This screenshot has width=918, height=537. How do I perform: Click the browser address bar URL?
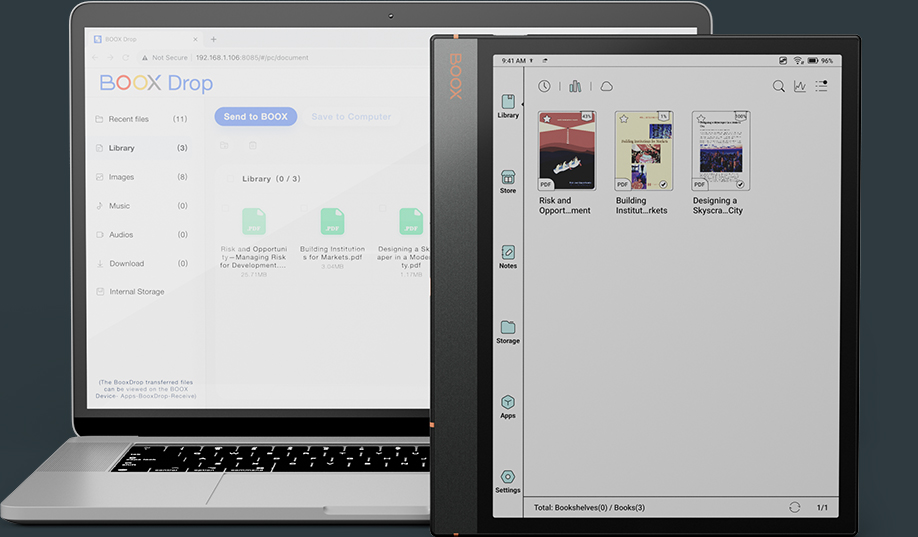(251, 58)
